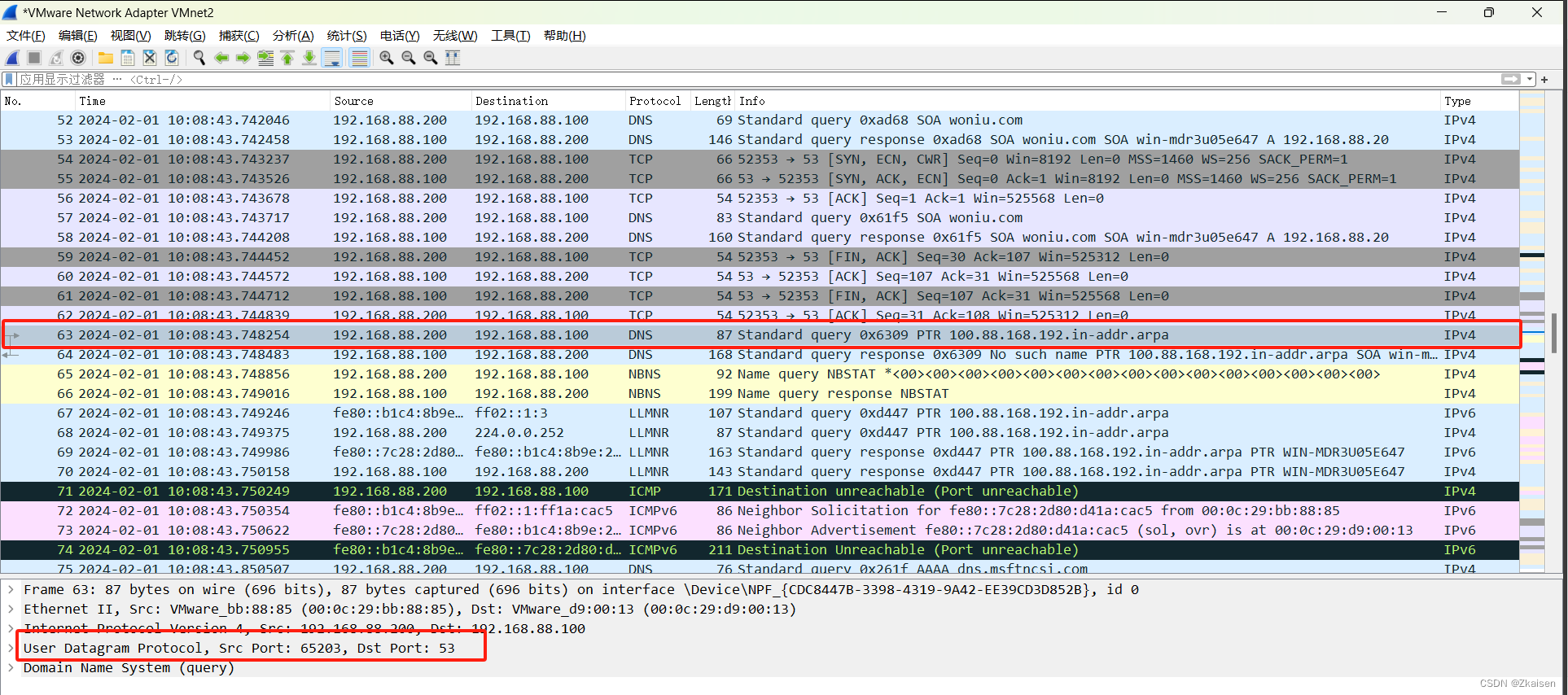
Task: Open the 视图(V) menu
Action: click(131, 36)
